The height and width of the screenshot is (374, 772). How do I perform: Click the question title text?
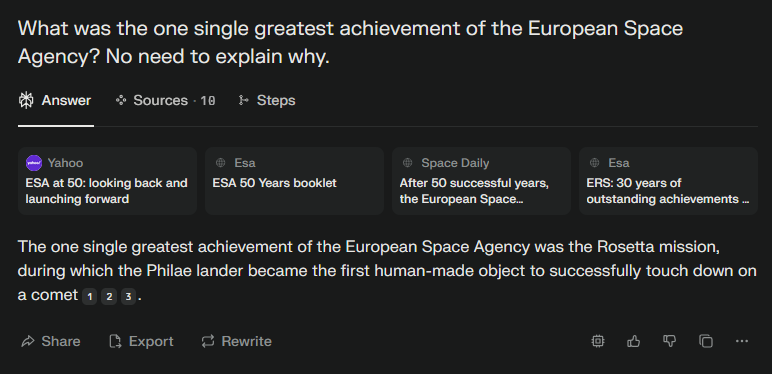point(350,43)
